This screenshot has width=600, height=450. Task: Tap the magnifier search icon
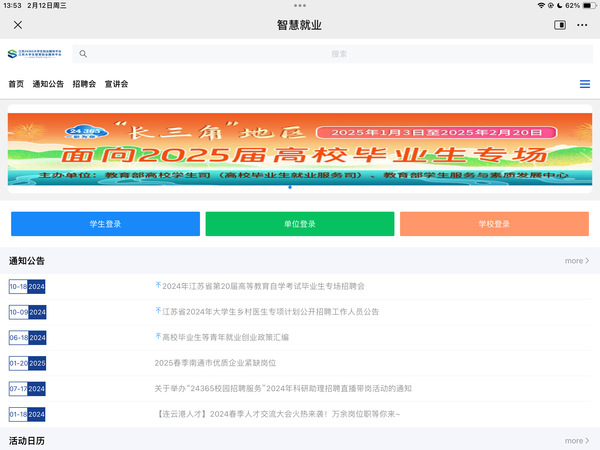[x=83, y=54]
